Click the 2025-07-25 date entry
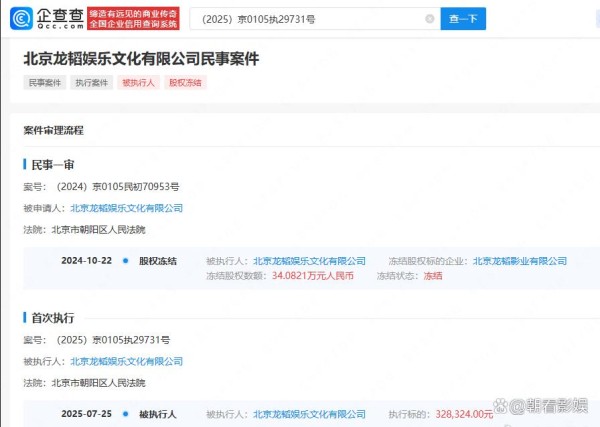The width and height of the screenshot is (600, 427). (86, 414)
